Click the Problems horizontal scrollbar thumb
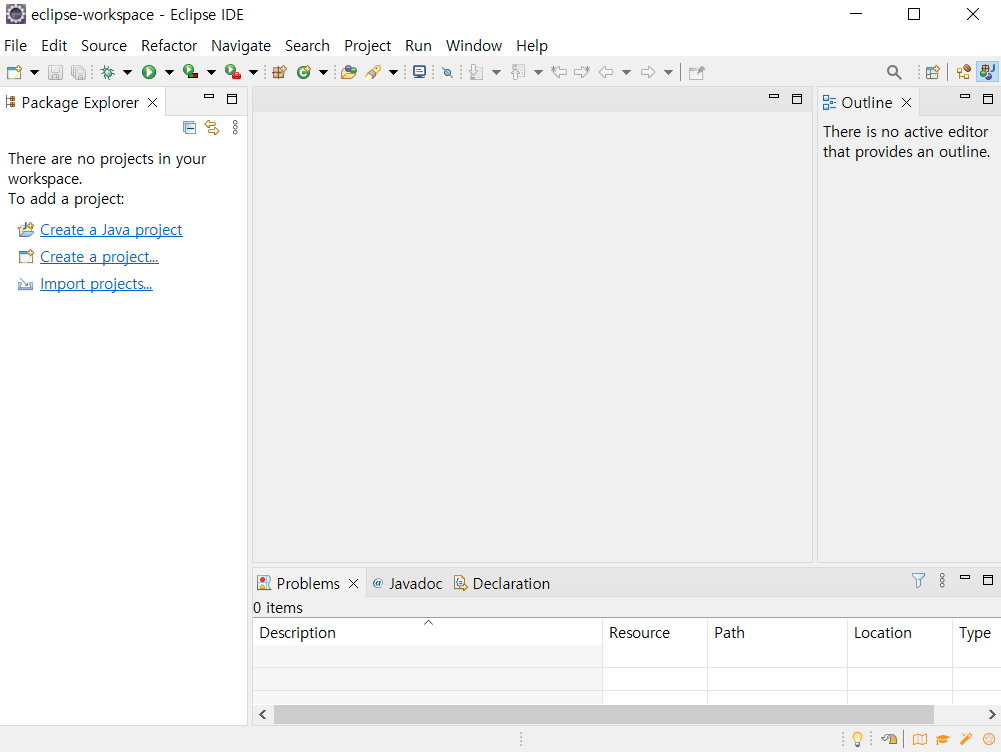The width and height of the screenshot is (1001, 752). (x=604, y=714)
